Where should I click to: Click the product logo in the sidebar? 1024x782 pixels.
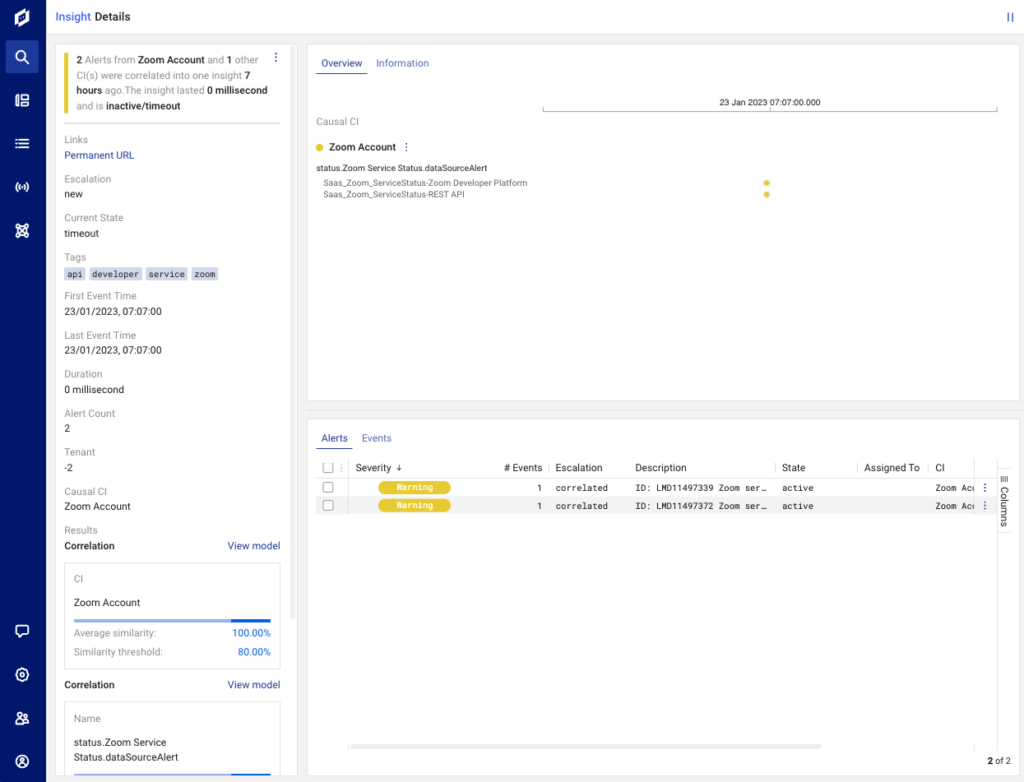point(22,17)
